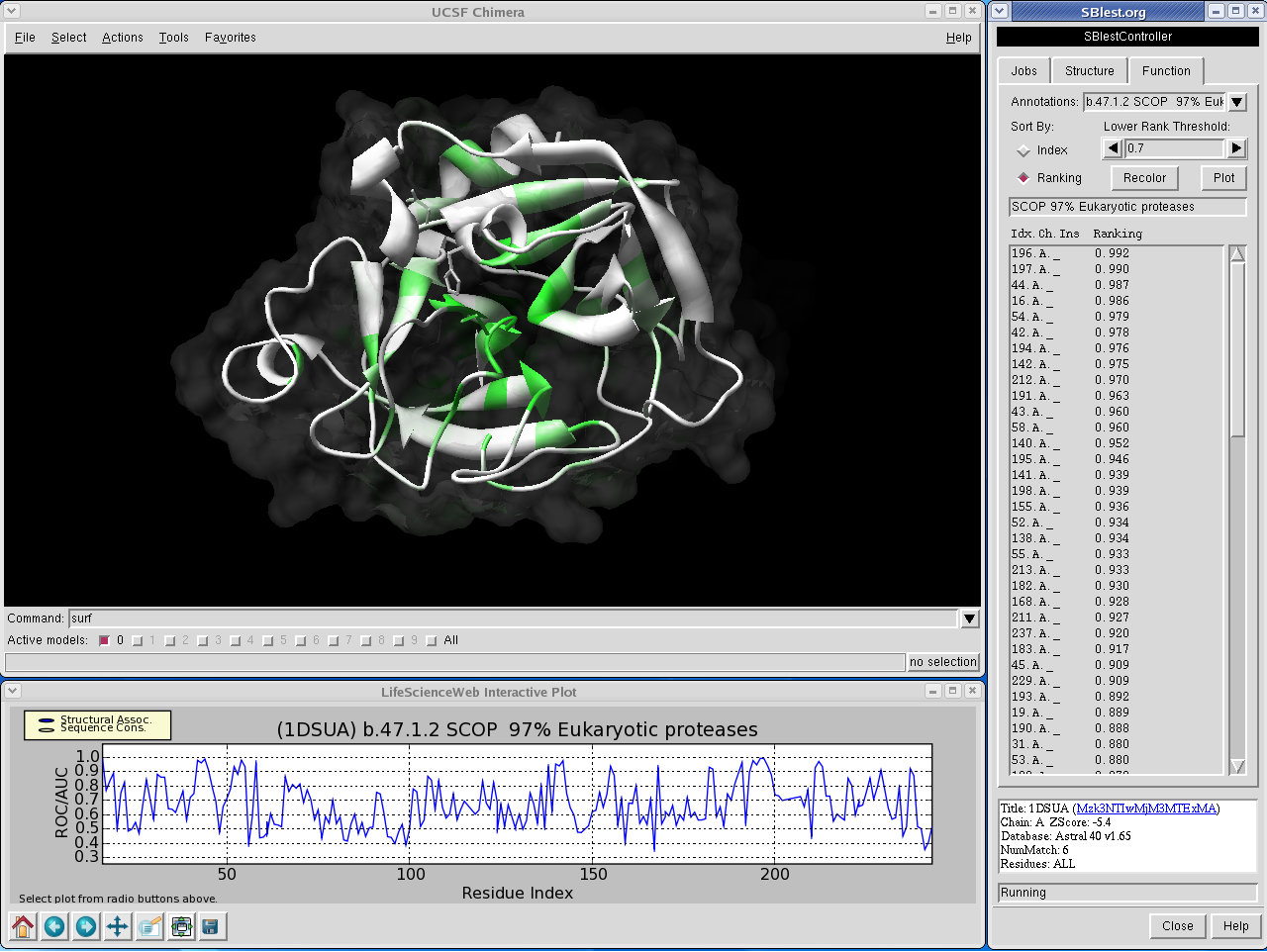Image resolution: width=1267 pixels, height=952 pixels.
Task: Increase Lower Rank Threshold with right arrow
Action: point(1236,148)
